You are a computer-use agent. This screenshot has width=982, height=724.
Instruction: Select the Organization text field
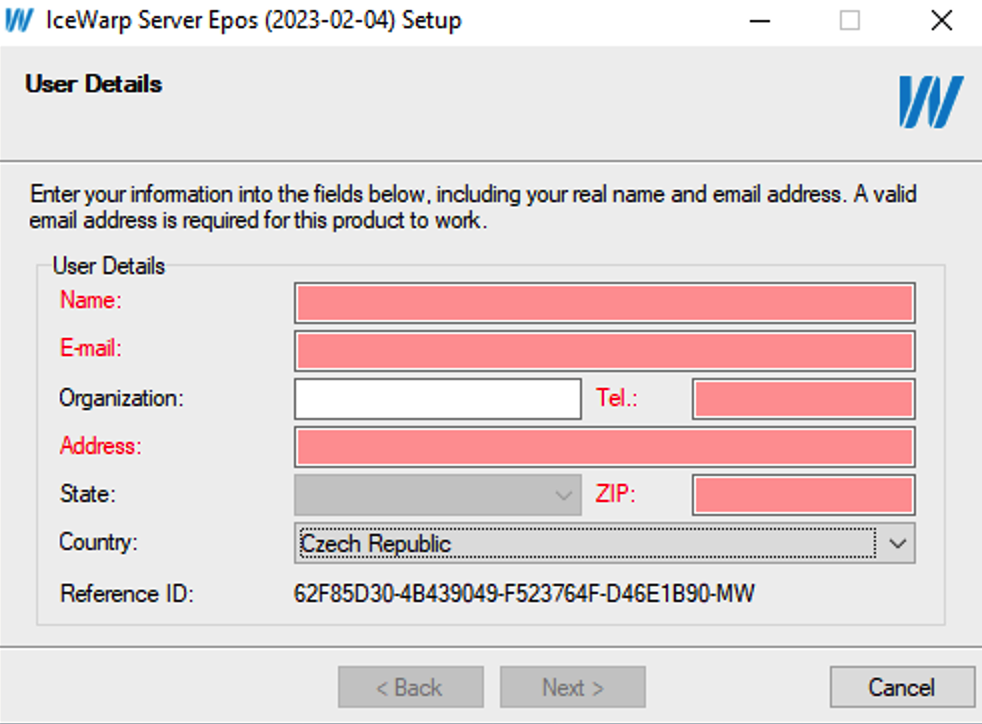(x=438, y=399)
